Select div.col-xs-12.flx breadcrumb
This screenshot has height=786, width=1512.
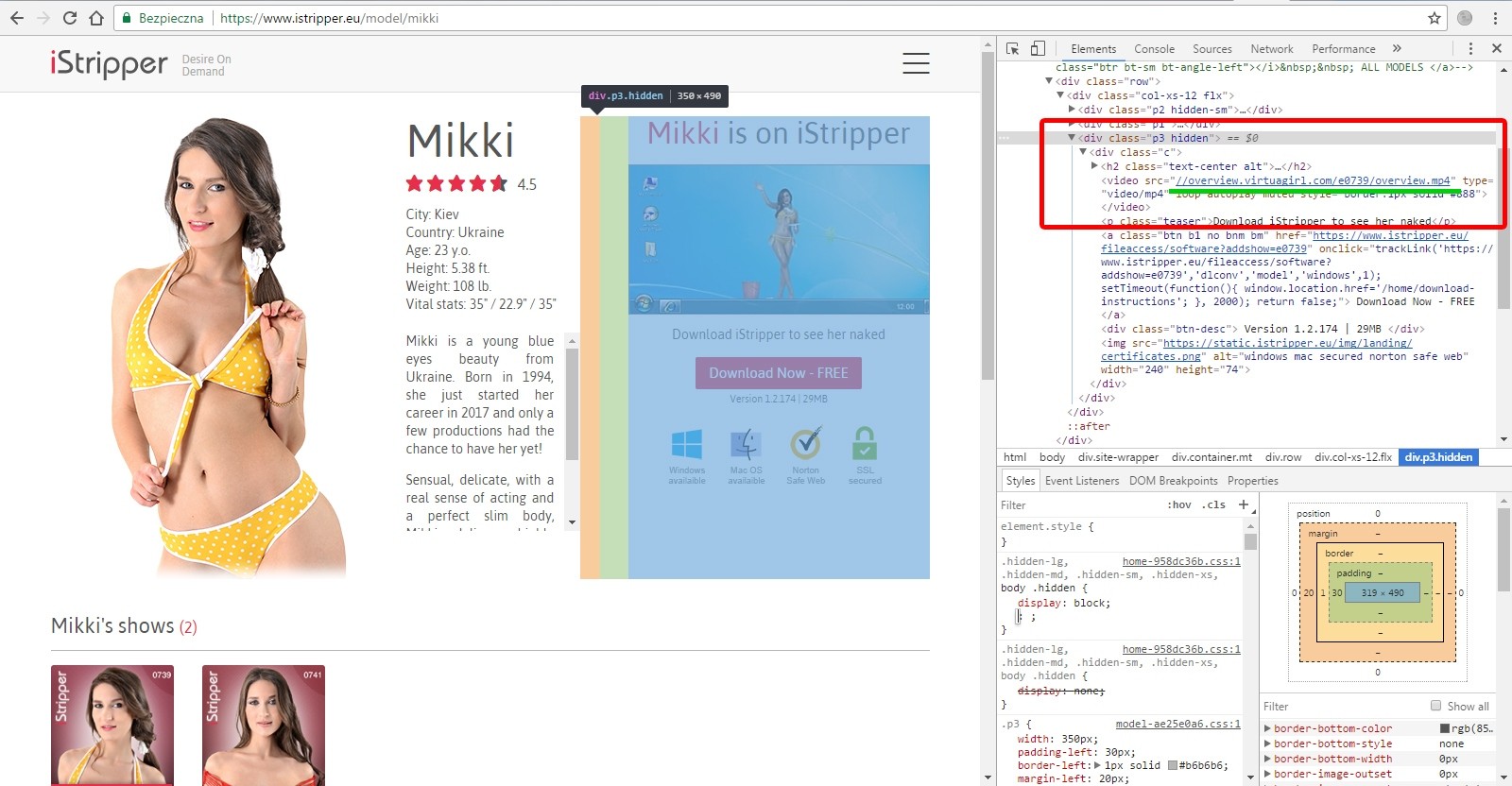(x=1353, y=457)
